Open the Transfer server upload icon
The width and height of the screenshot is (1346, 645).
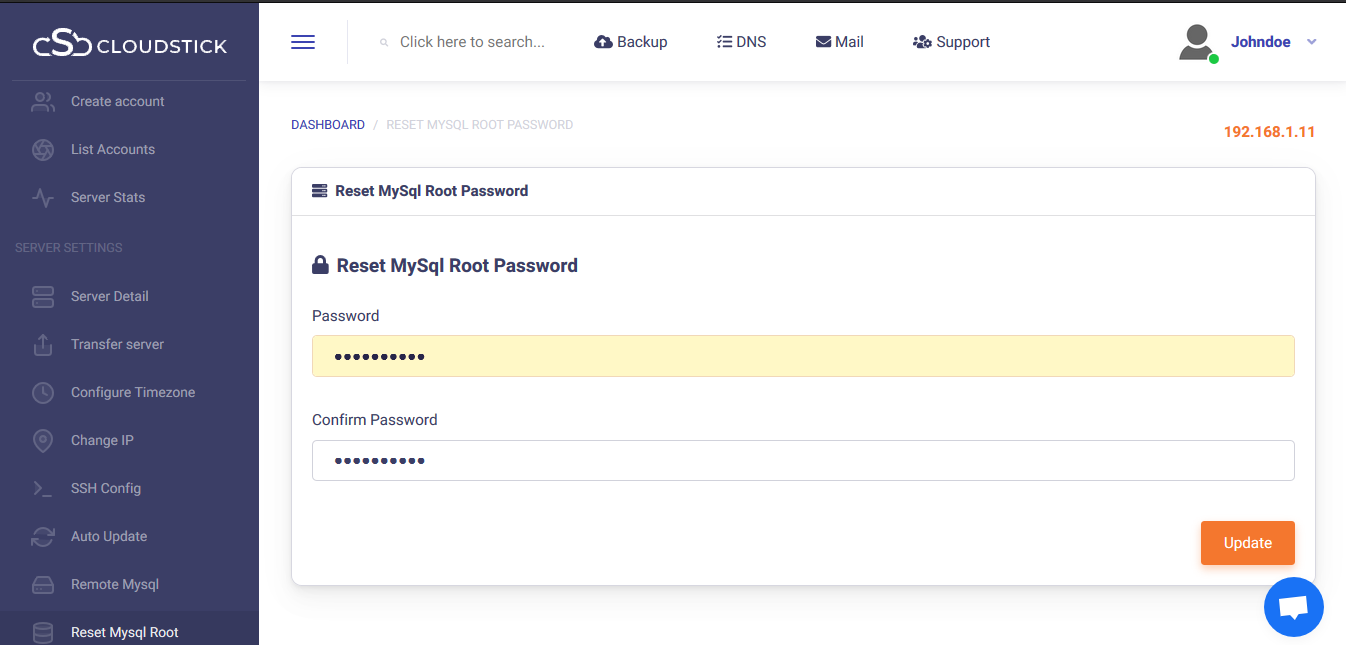[x=43, y=344]
